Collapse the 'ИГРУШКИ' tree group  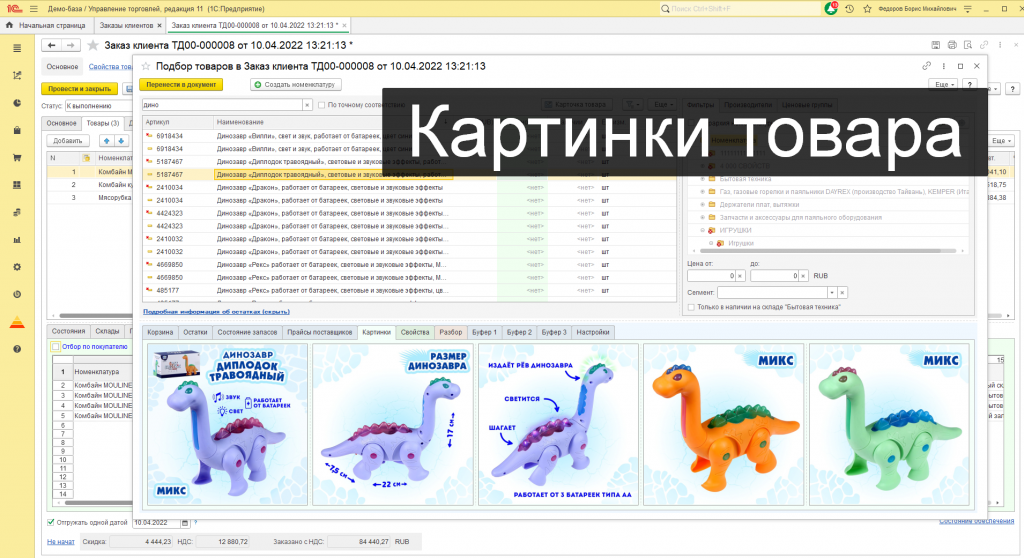pos(703,230)
